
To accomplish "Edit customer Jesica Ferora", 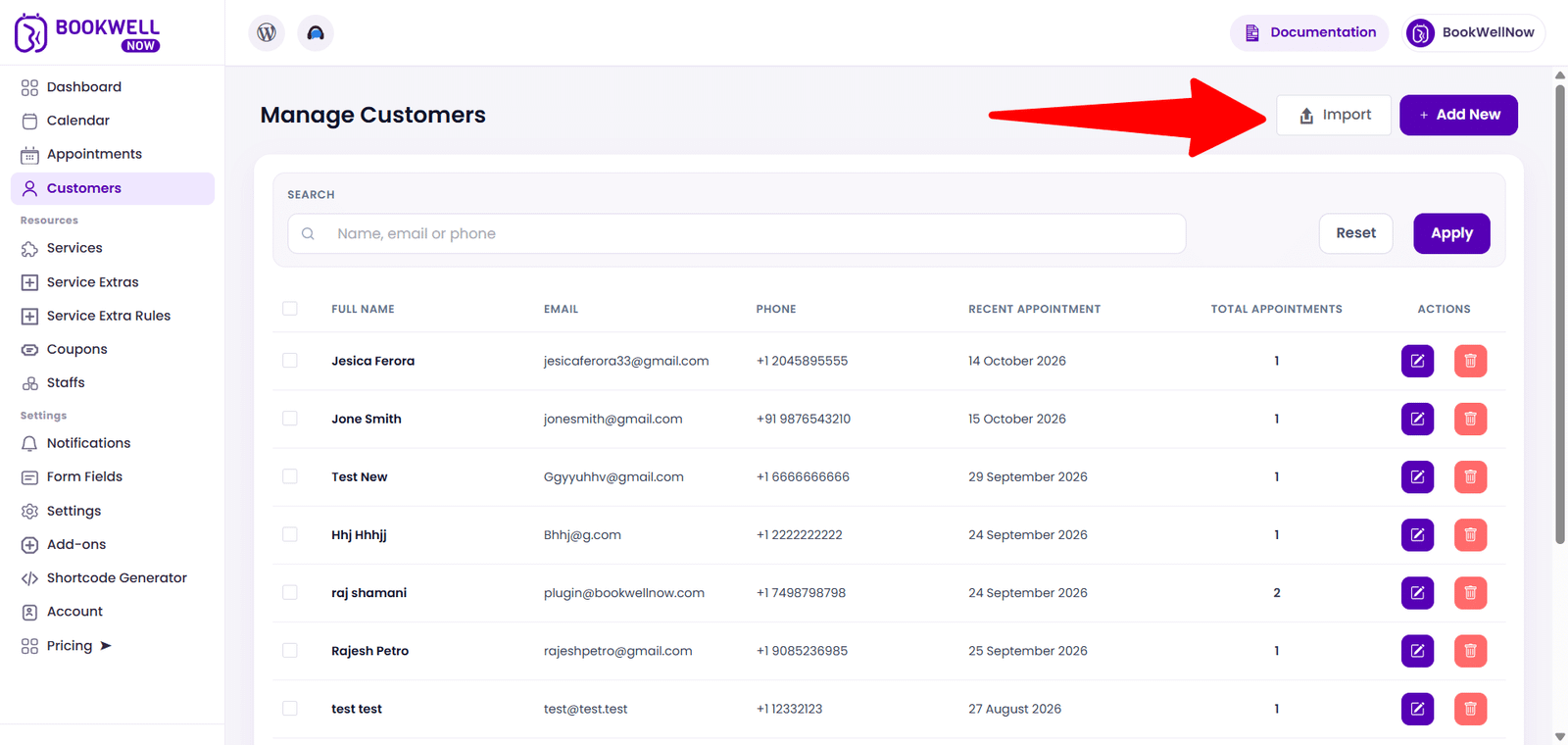I will coord(1417,361).
